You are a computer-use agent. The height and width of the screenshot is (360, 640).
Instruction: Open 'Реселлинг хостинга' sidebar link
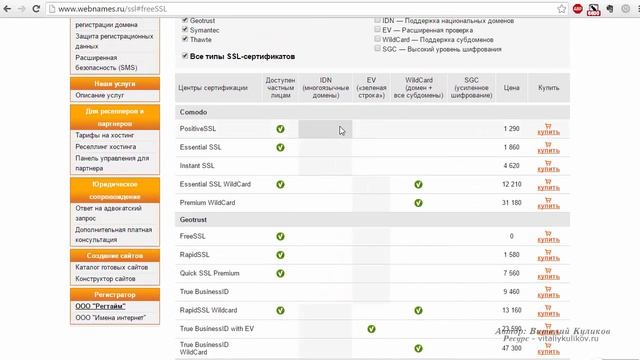106,147
